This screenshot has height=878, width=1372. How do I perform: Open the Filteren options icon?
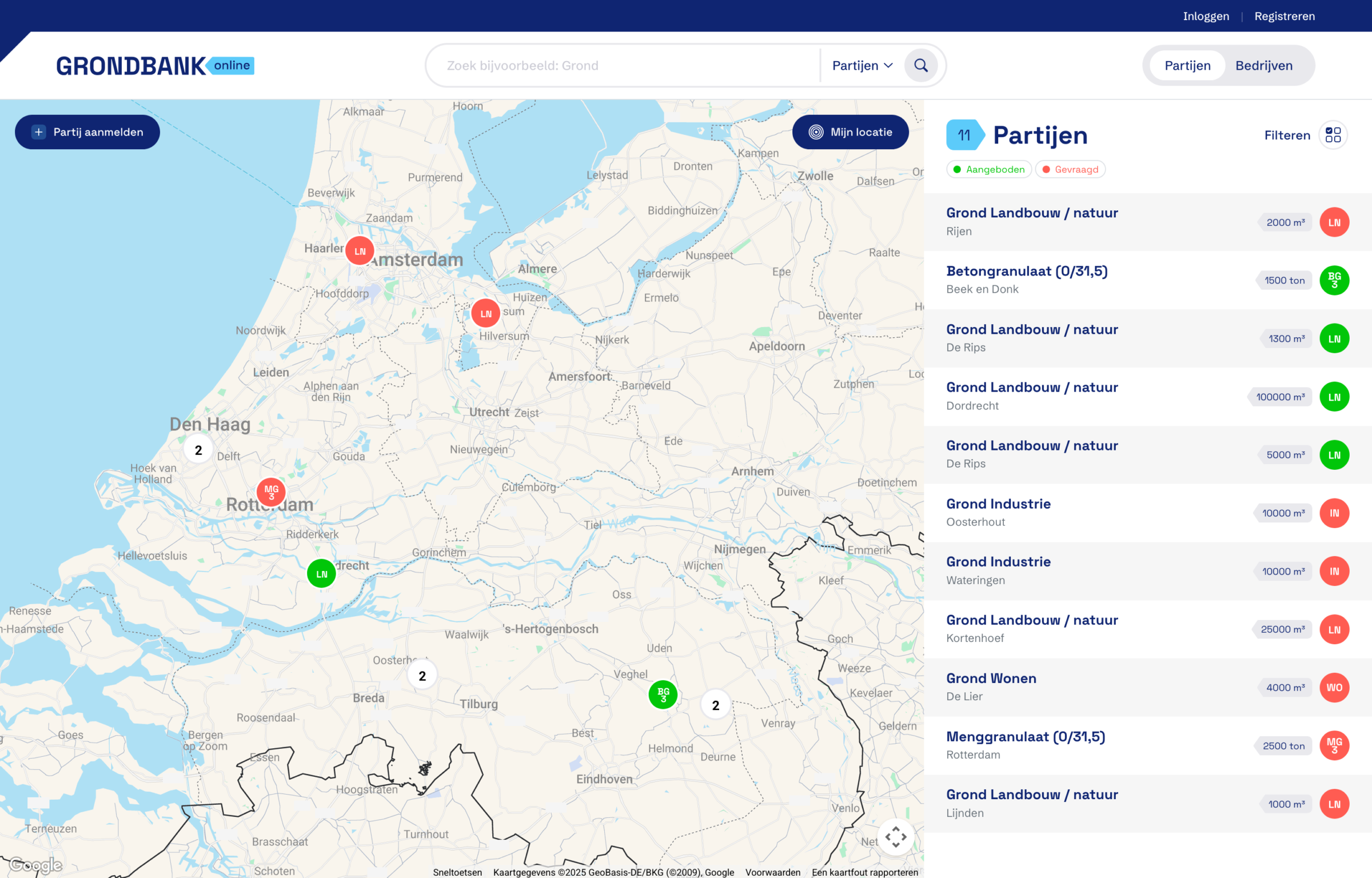1334,135
